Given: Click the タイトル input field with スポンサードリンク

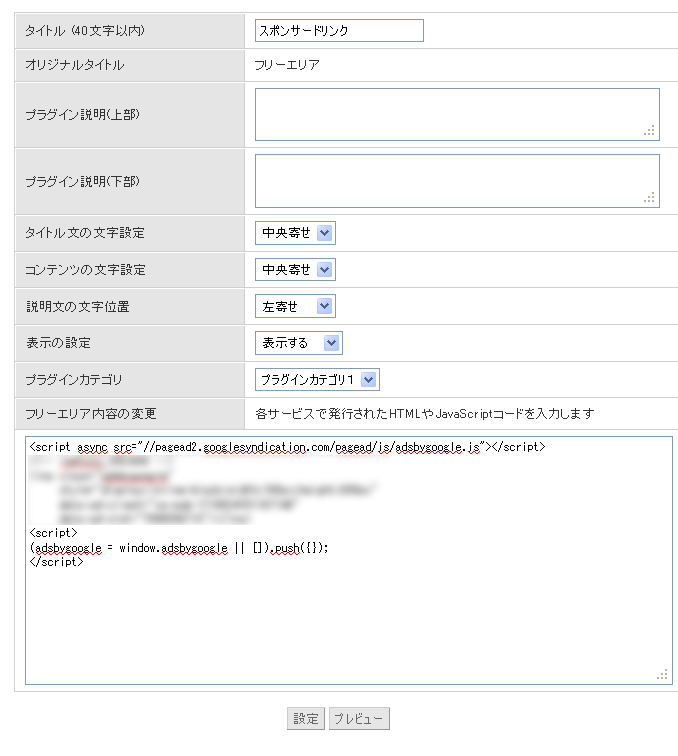Looking at the screenshot, I should 339,30.
